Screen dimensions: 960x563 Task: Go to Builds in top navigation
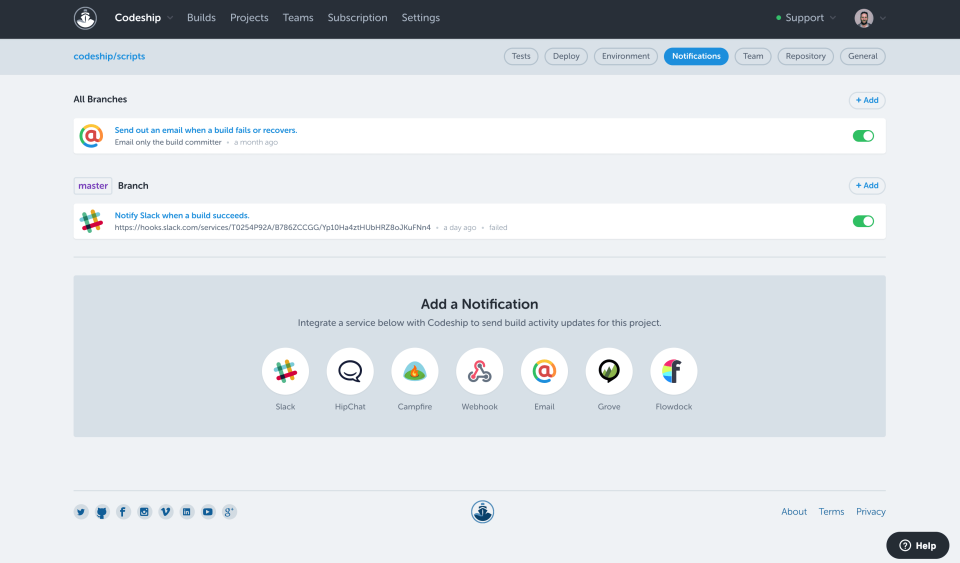201,18
